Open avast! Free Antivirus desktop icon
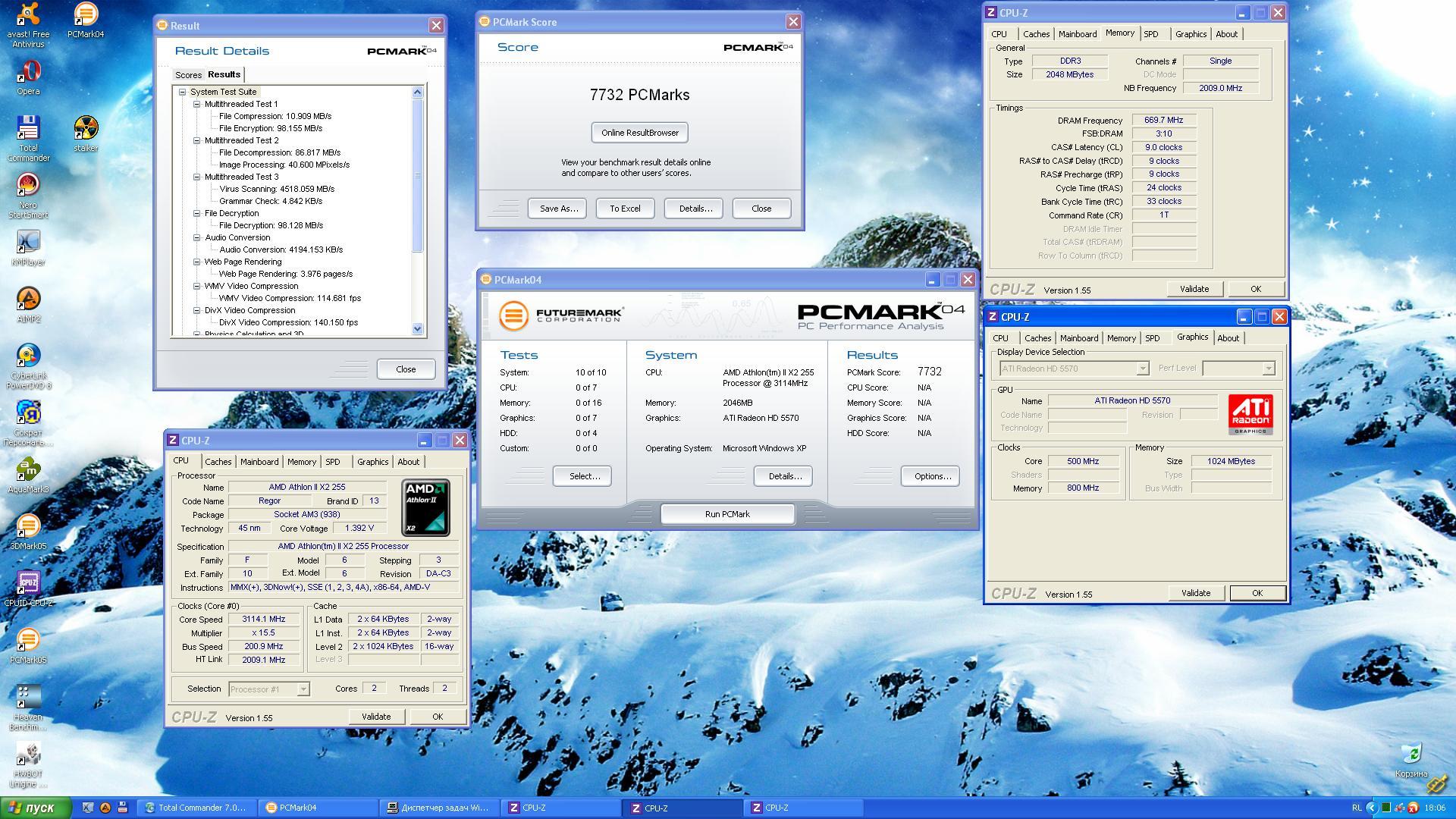The height and width of the screenshot is (819, 1456). click(x=28, y=24)
